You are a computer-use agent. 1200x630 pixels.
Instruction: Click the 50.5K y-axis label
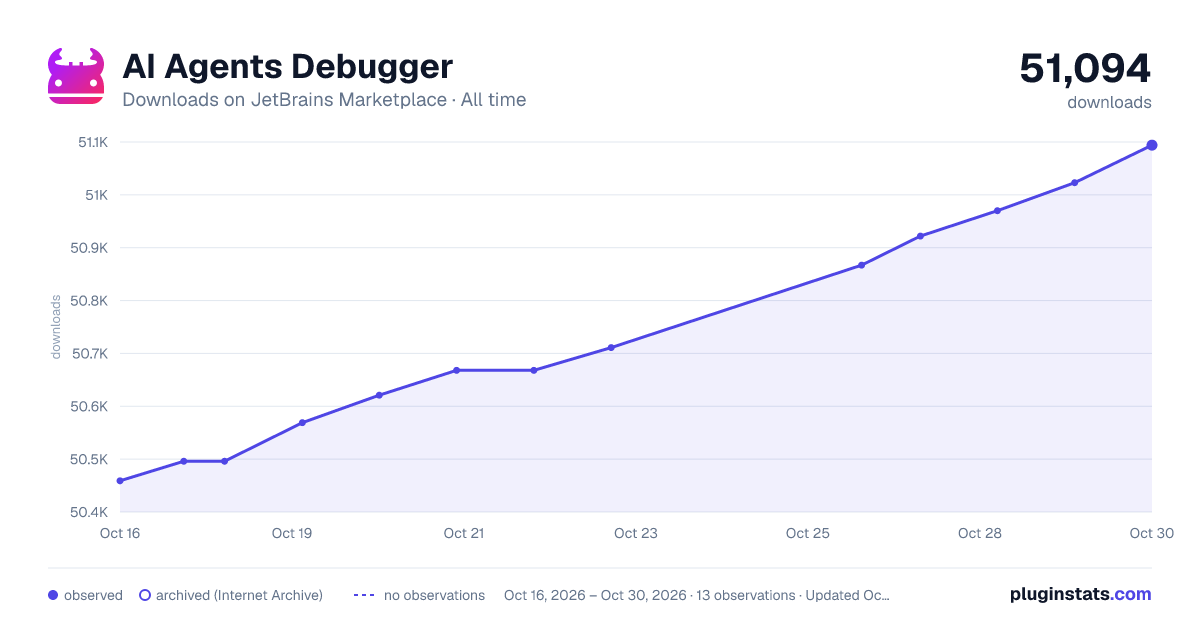(89, 460)
